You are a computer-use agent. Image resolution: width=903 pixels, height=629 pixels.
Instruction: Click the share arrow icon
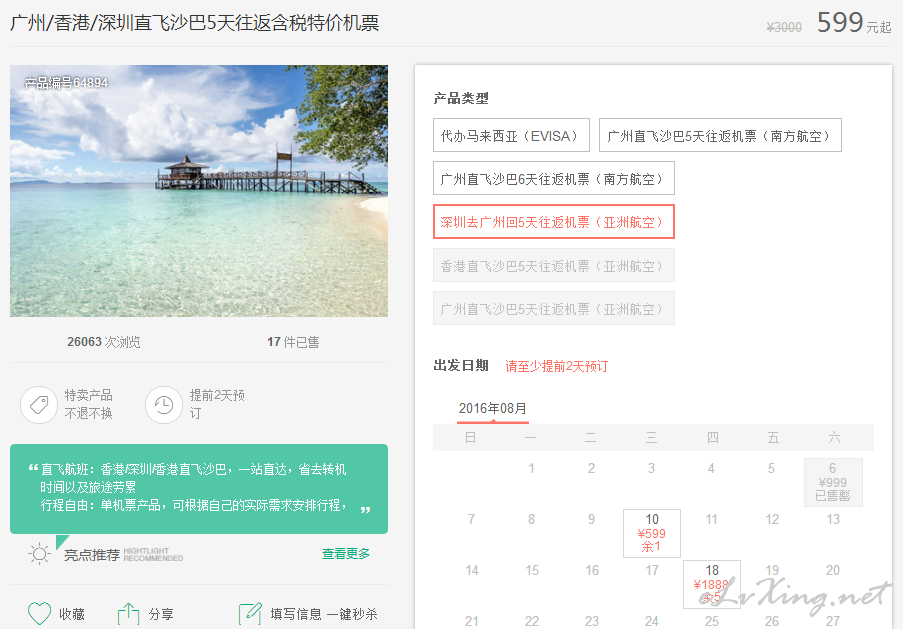128,613
